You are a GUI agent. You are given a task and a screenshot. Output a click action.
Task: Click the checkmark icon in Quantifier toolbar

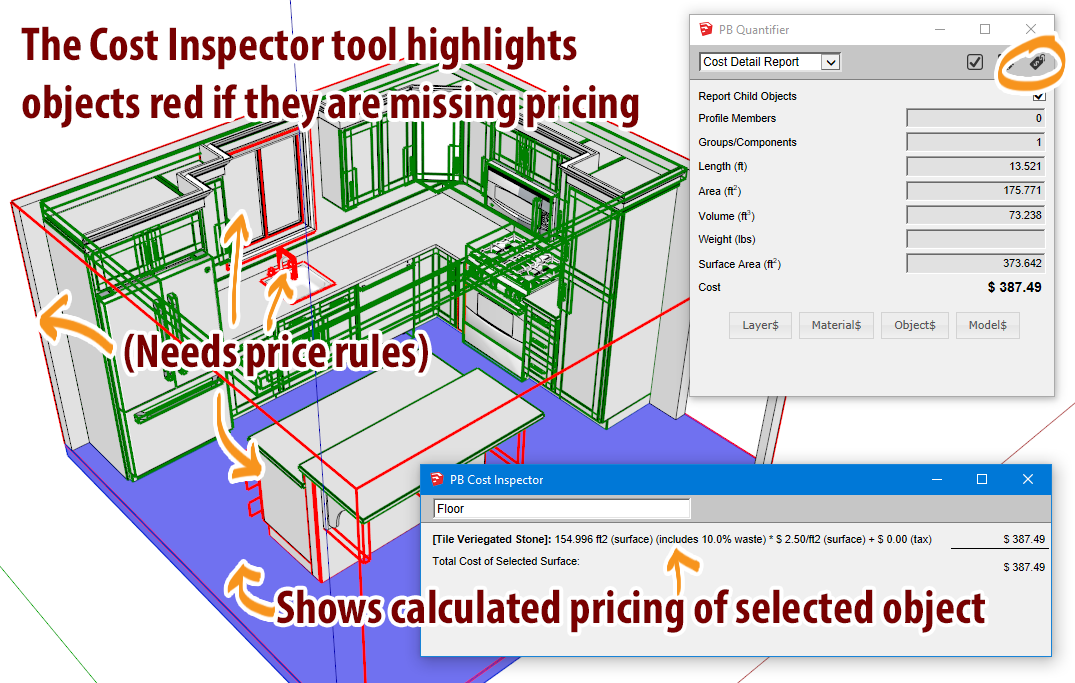pyautogui.click(x=975, y=62)
